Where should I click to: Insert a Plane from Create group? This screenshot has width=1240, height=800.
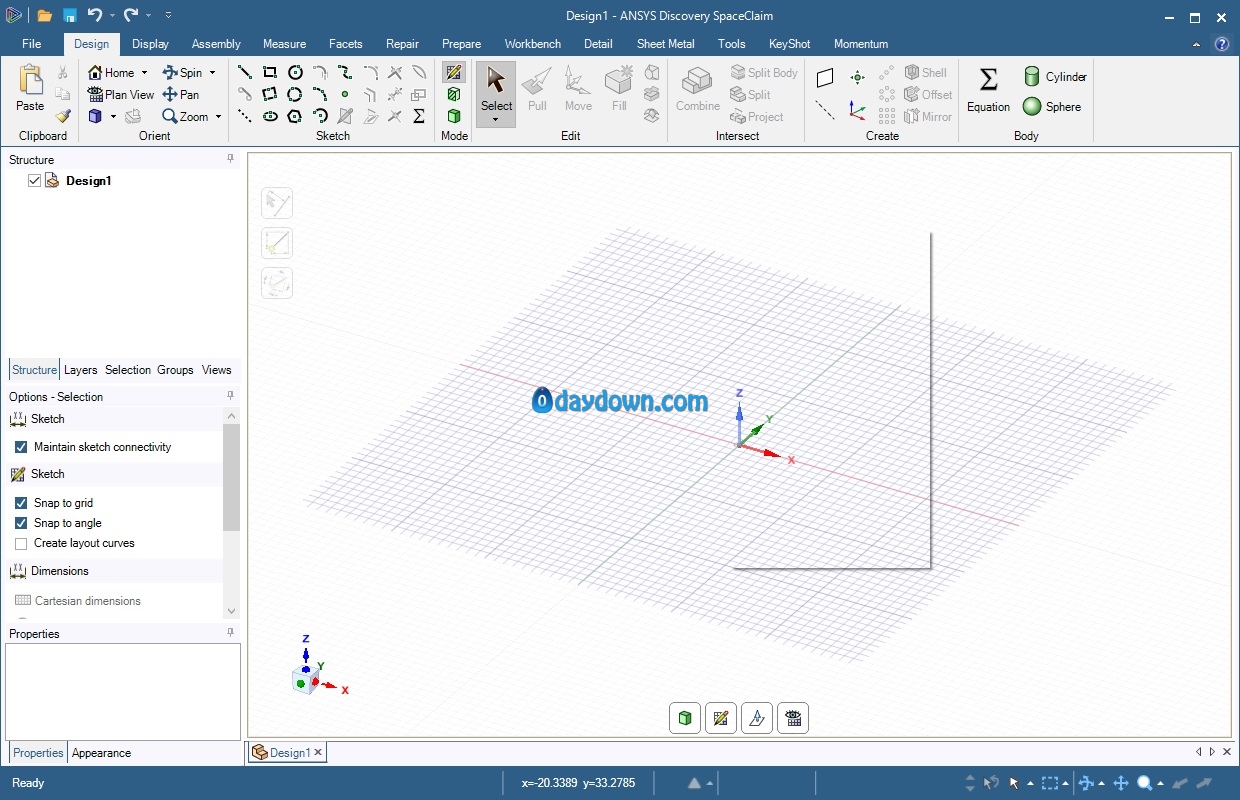pyautogui.click(x=825, y=77)
